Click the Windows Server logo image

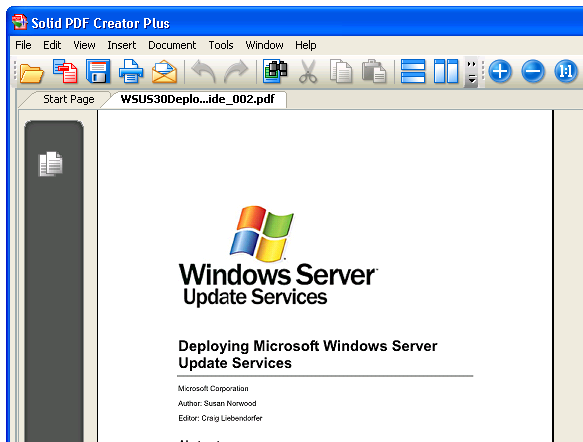tap(277, 256)
